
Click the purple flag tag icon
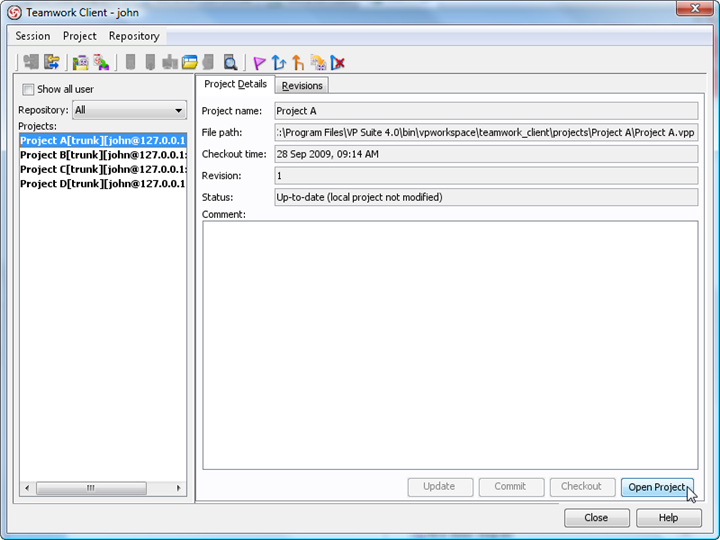(x=259, y=62)
